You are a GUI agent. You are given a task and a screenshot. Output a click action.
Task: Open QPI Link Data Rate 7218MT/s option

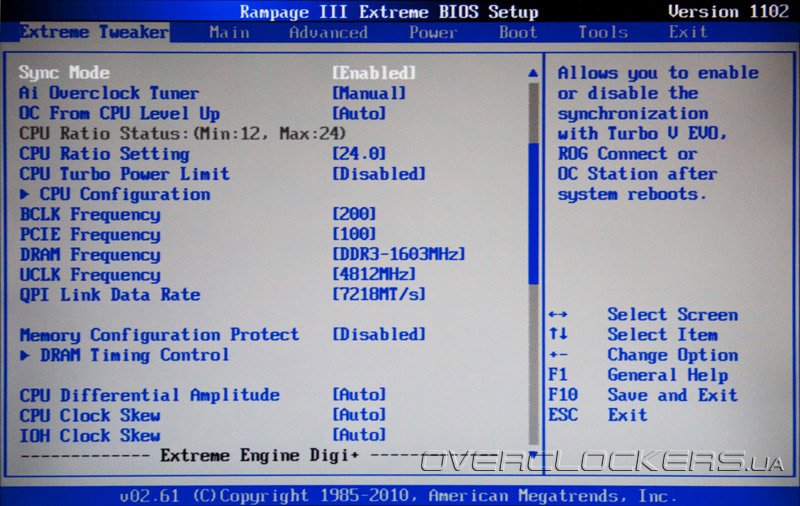coord(379,294)
